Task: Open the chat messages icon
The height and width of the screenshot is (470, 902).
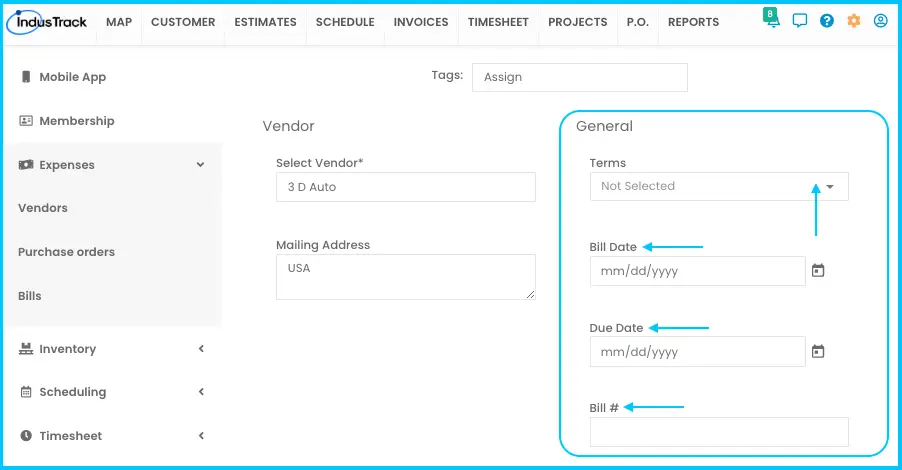Action: pyautogui.click(x=800, y=21)
